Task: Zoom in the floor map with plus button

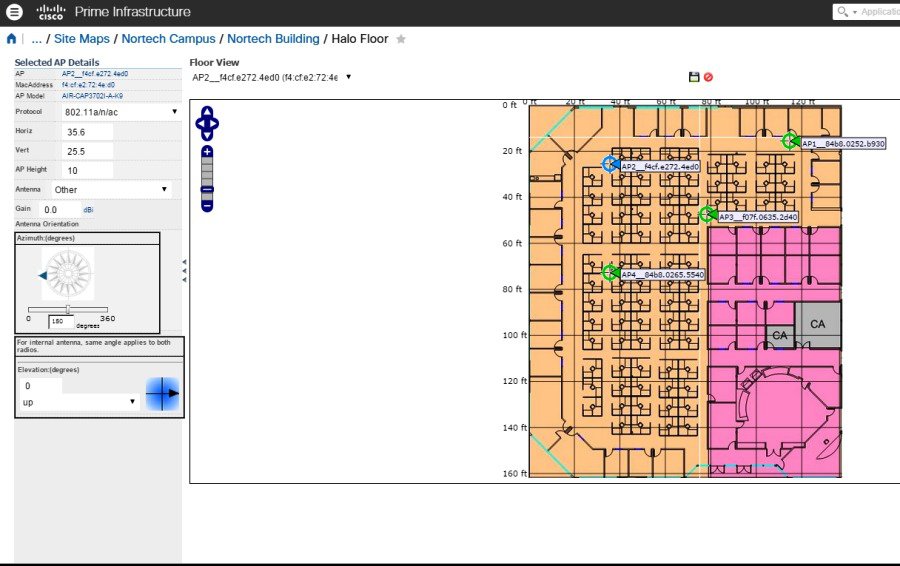Action: 207,152
